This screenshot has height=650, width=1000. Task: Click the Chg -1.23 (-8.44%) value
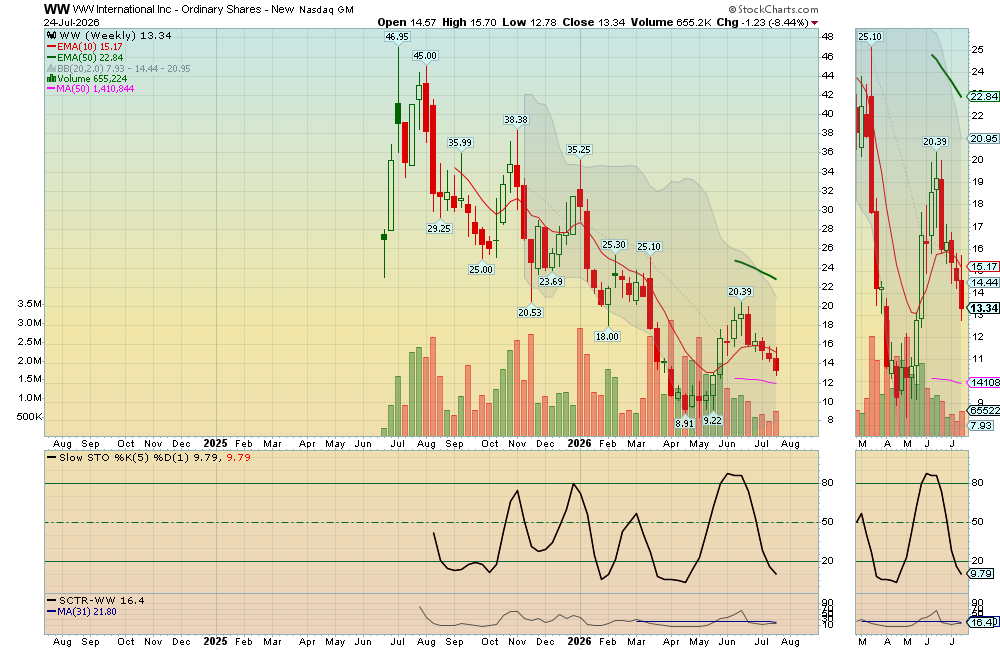click(762, 22)
